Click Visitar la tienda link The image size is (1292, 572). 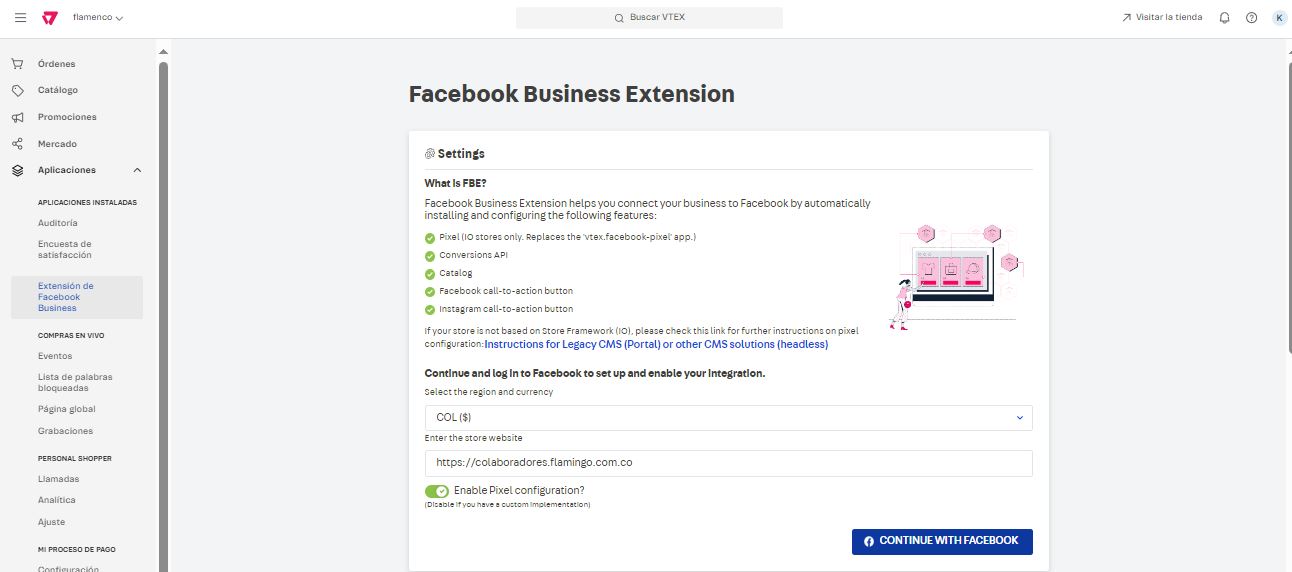pyautogui.click(x=1162, y=18)
